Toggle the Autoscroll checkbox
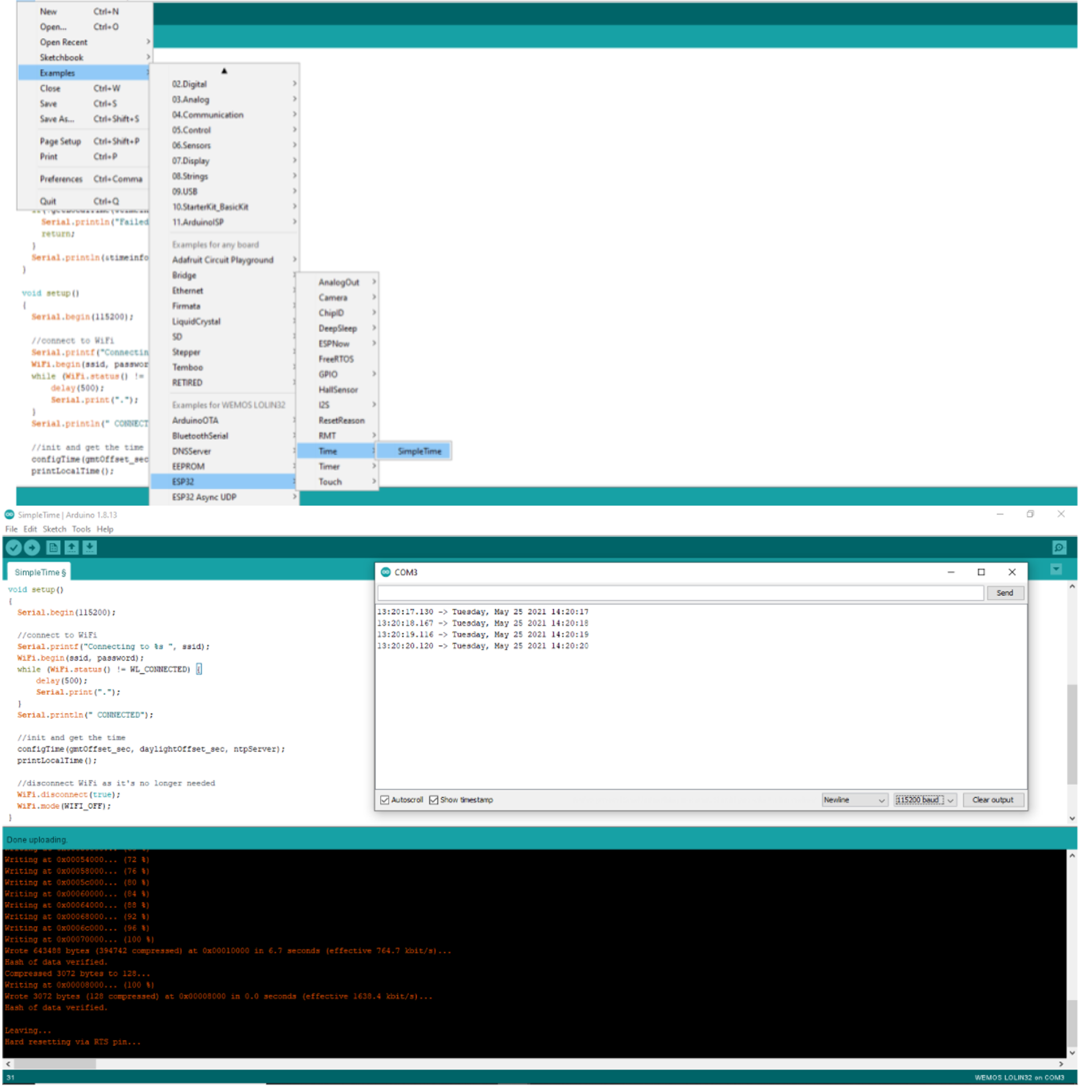 [385, 800]
